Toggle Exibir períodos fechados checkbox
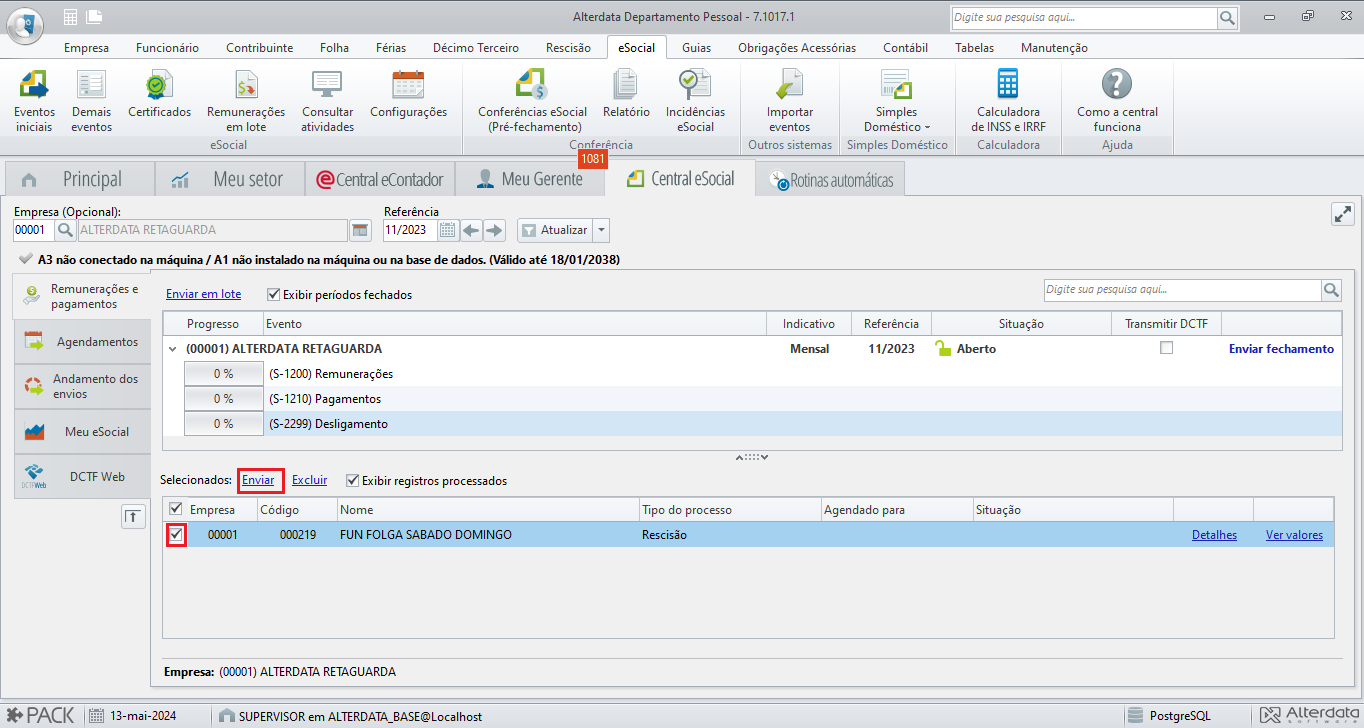 click(x=273, y=295)
